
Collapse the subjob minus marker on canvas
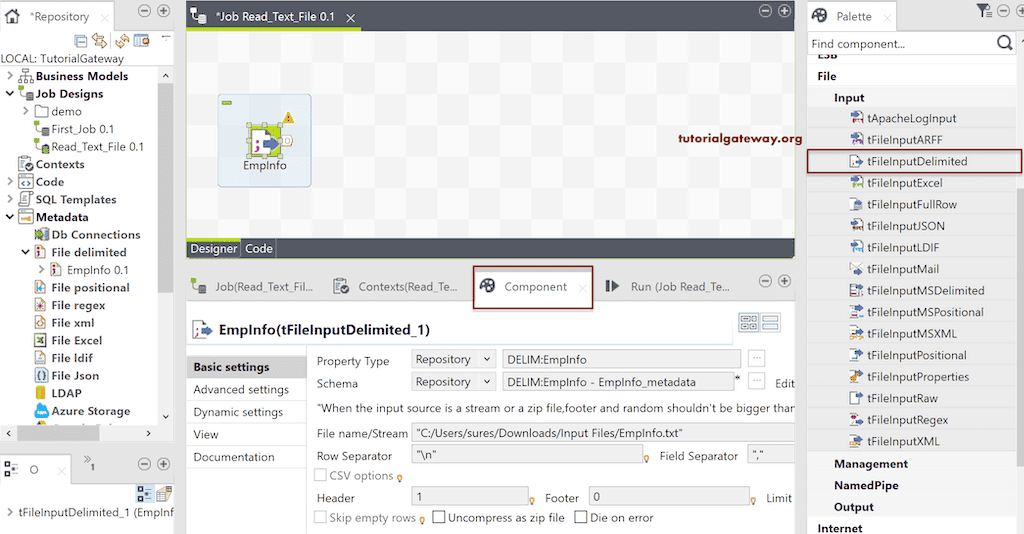pos(227,102)
